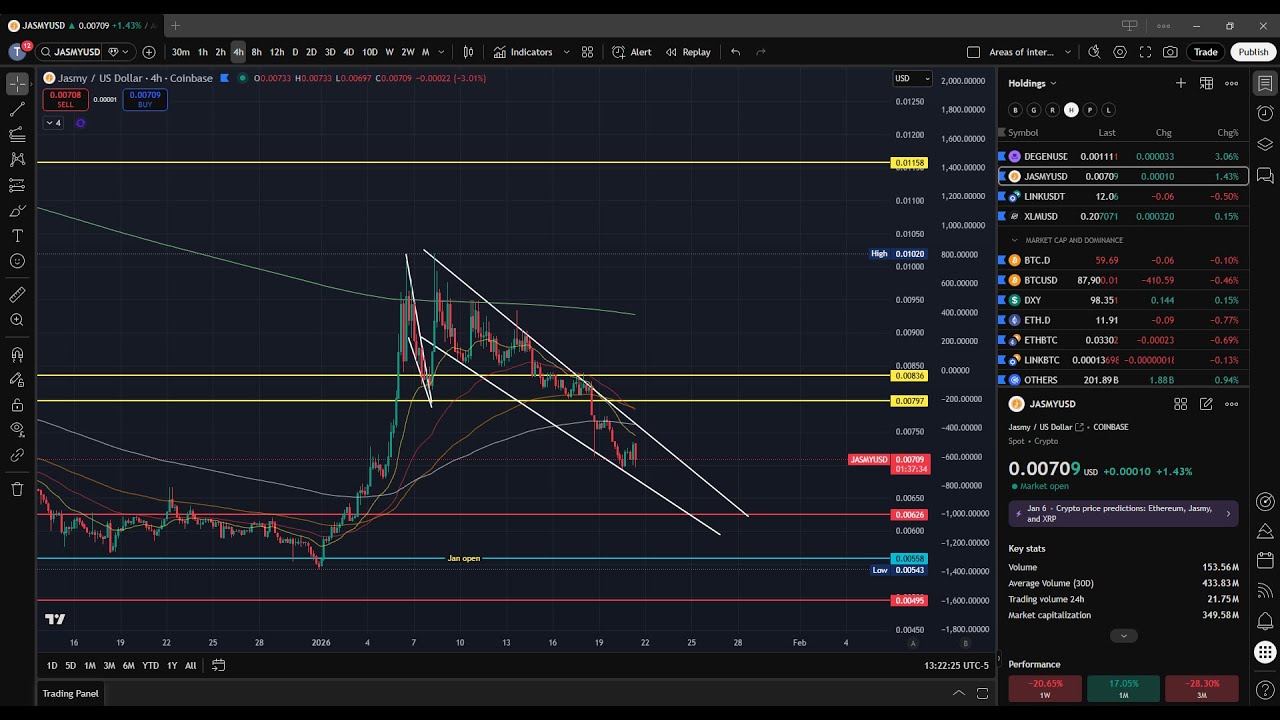The image size is (1280, 720).
Task: Open the layout setup square icon
Action: [973, 52]
